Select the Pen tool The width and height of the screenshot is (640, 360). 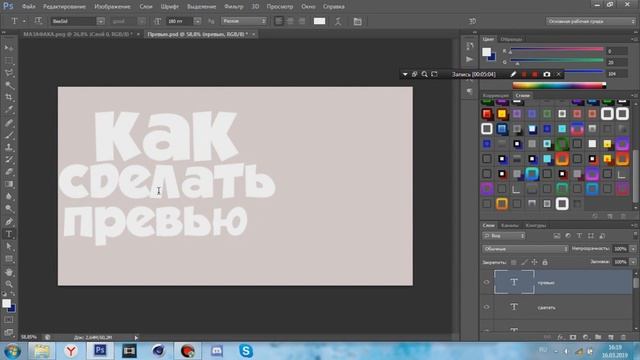(x=9, y=222)
